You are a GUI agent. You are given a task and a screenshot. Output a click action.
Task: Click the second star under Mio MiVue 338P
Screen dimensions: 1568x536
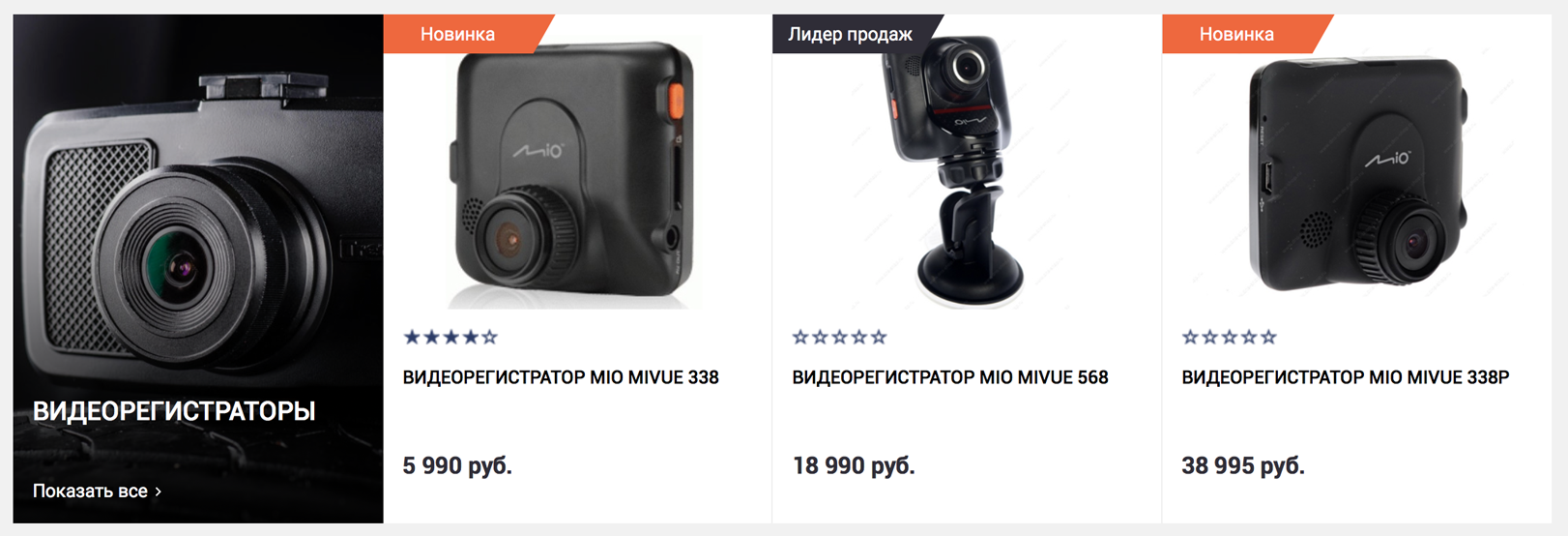pyautogui.click(x=1210, y=337)
